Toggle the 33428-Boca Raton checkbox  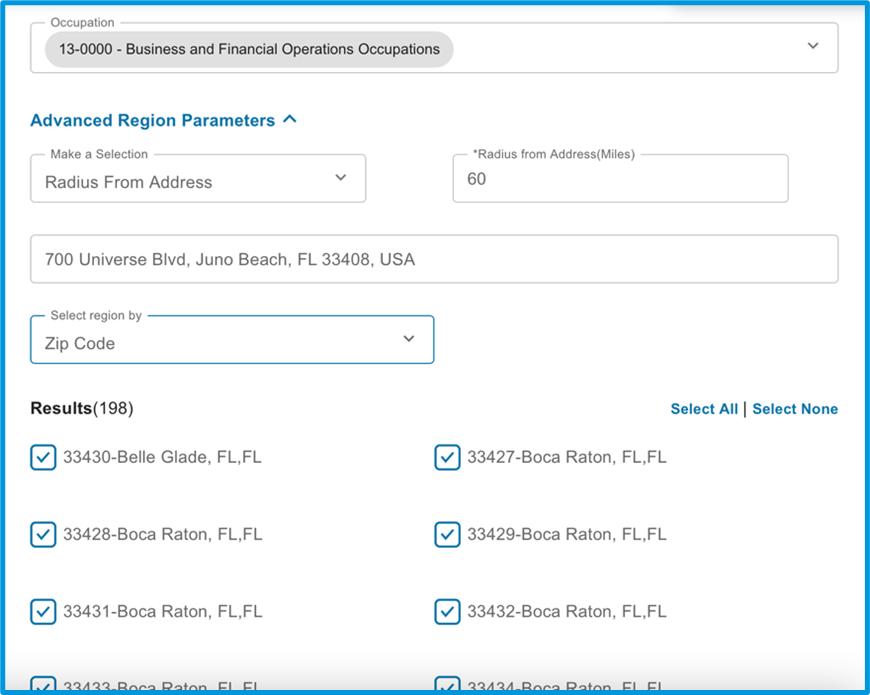coord(43,535)
